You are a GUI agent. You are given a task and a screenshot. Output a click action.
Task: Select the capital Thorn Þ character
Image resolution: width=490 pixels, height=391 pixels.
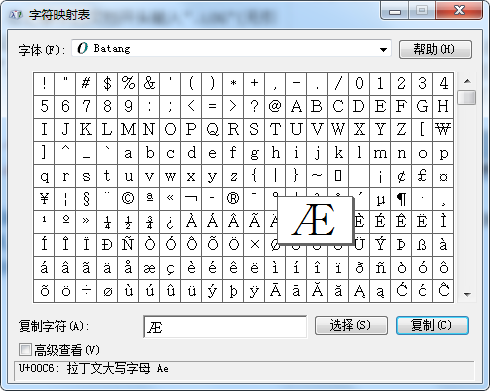(401, 245)
